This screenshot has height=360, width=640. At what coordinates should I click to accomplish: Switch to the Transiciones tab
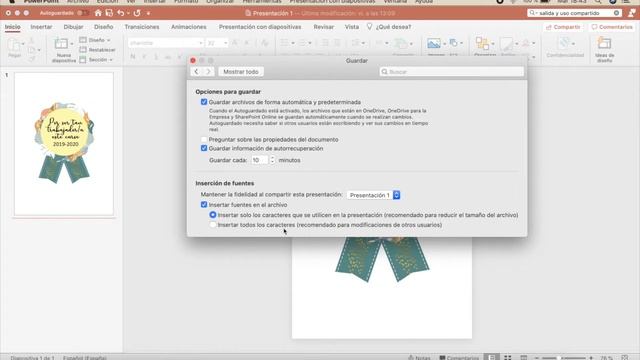142,27
